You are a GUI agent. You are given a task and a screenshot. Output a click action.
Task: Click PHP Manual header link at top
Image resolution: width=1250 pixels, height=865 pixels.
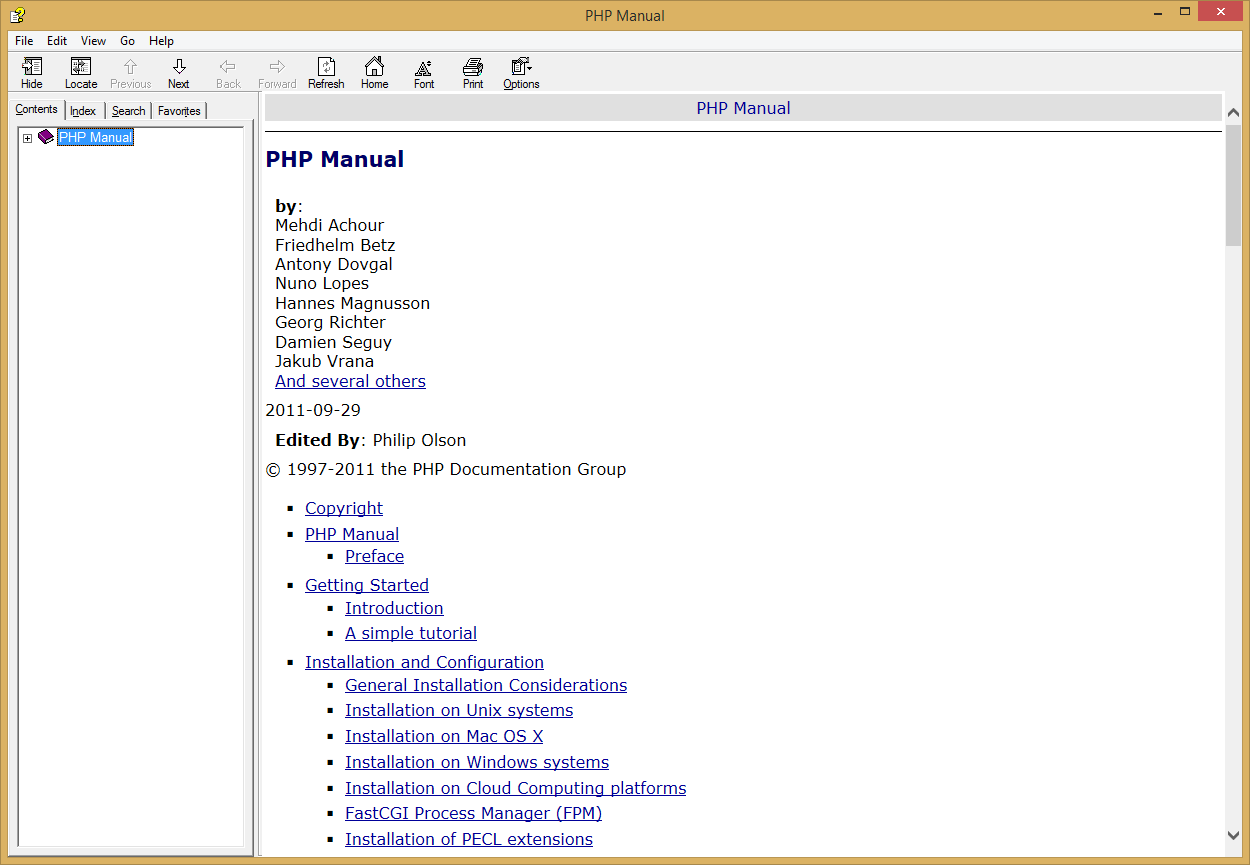(743, 108)
